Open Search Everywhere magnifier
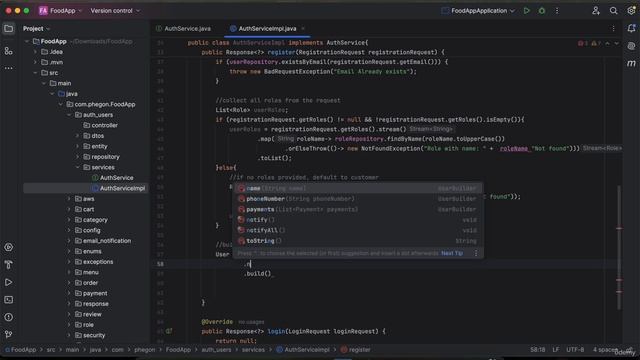Viewport: 640px width, 360px height. click(x=613, y=11)
